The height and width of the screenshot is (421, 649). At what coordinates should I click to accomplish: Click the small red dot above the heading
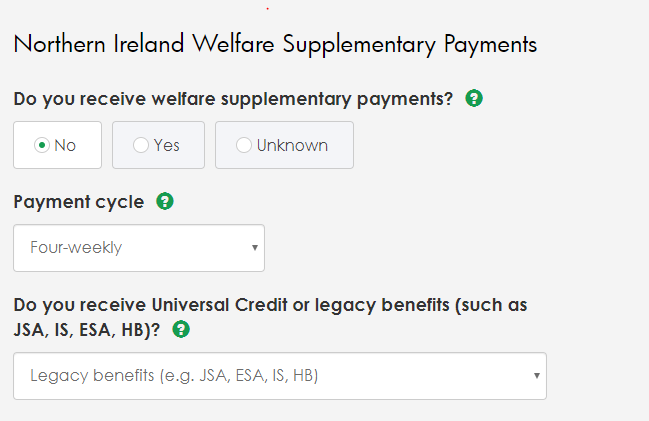267,8
